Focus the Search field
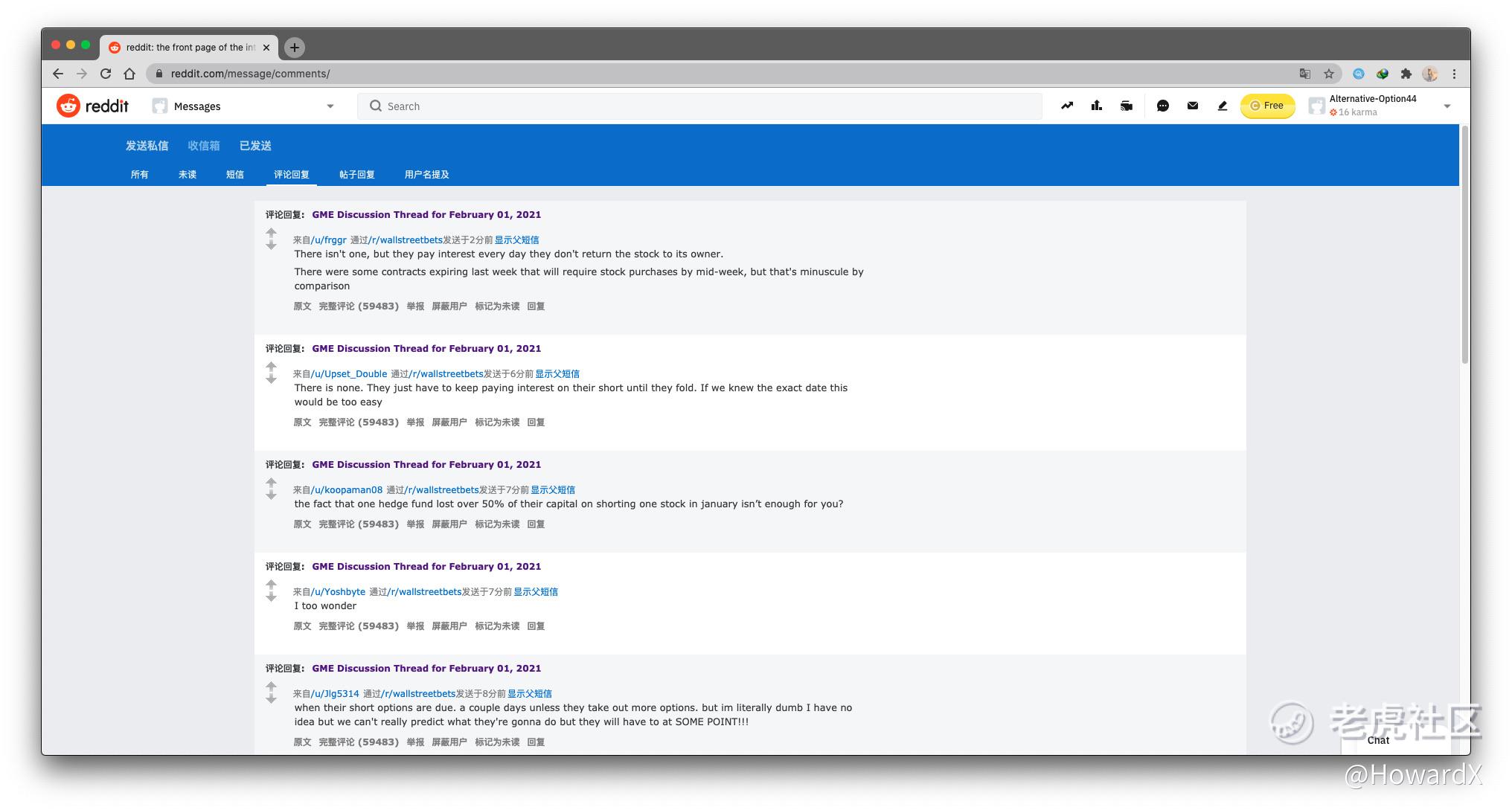The width and height of the screenshot is (1512, 810). tap(699, 106)
